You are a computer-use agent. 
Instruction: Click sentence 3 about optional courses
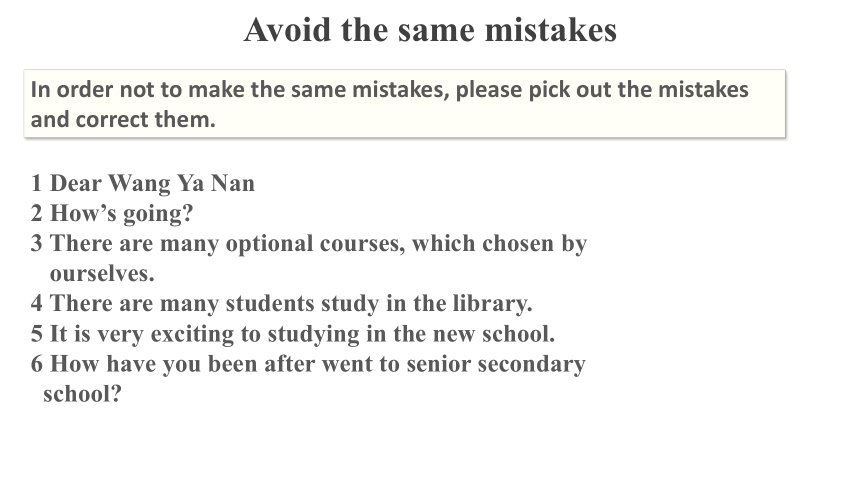click(309, 258)
